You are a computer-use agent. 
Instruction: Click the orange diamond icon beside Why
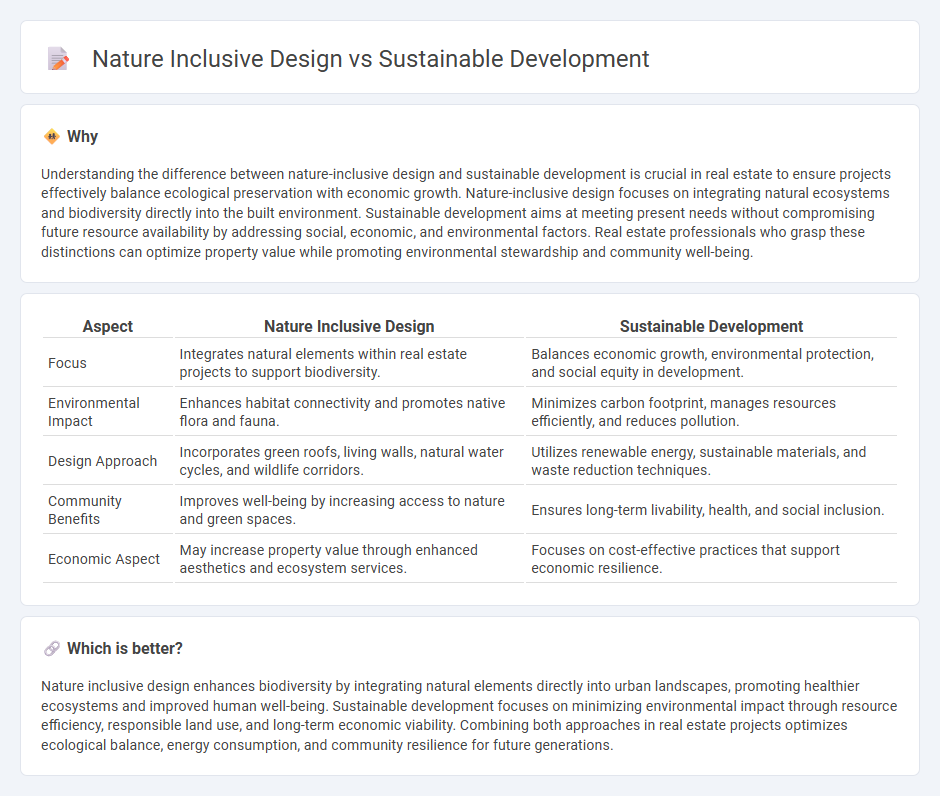(x=52, y=137)
